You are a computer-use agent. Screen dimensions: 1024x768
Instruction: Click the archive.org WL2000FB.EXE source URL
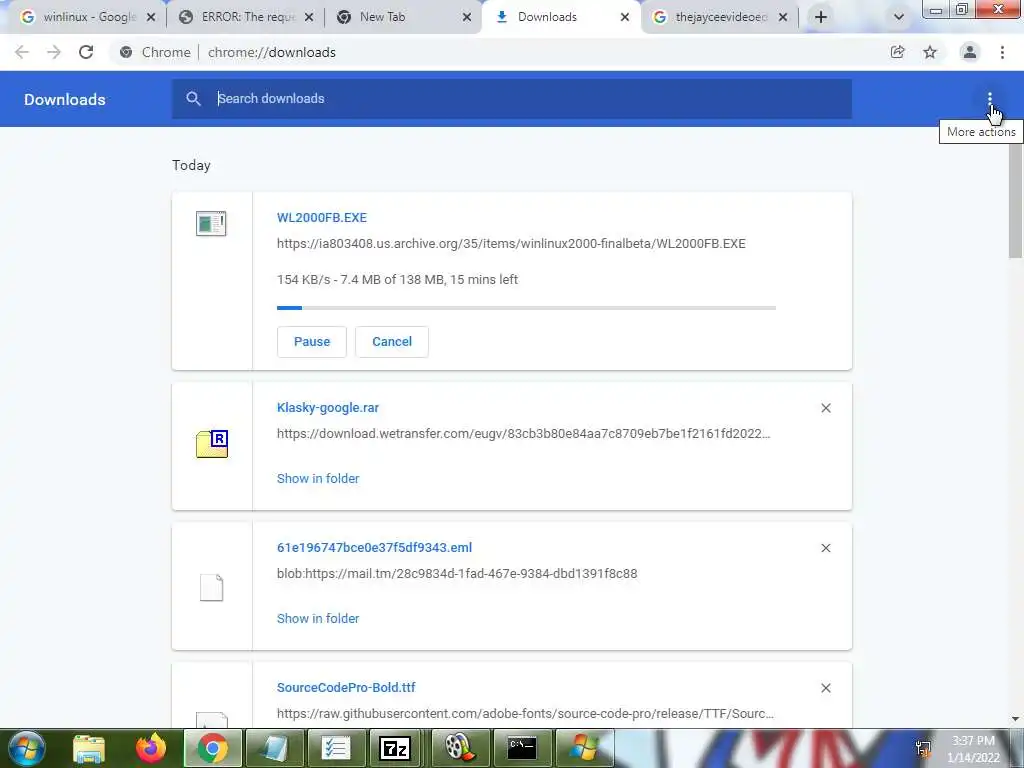click(x=511, y=244)
